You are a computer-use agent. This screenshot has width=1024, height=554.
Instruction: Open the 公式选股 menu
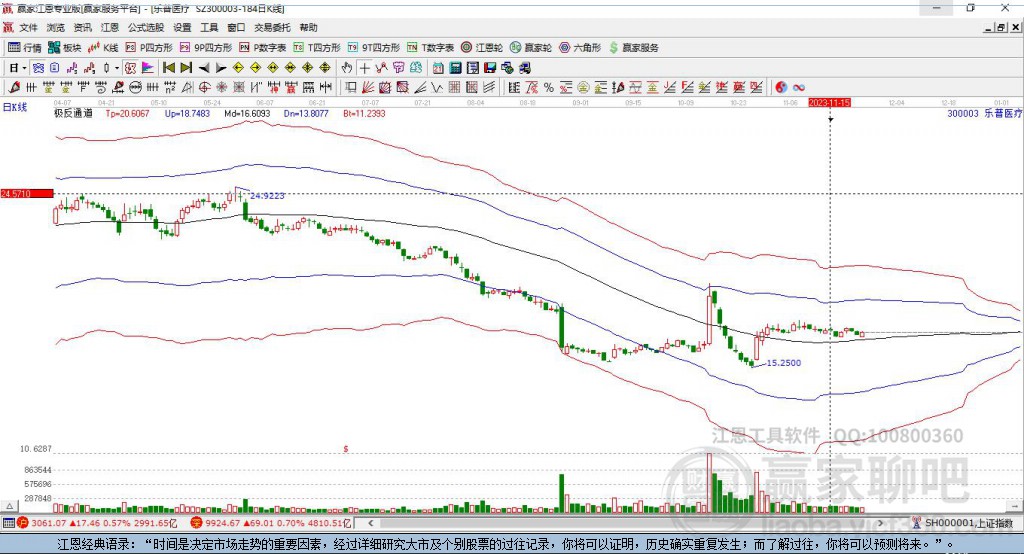coord(146,27)
